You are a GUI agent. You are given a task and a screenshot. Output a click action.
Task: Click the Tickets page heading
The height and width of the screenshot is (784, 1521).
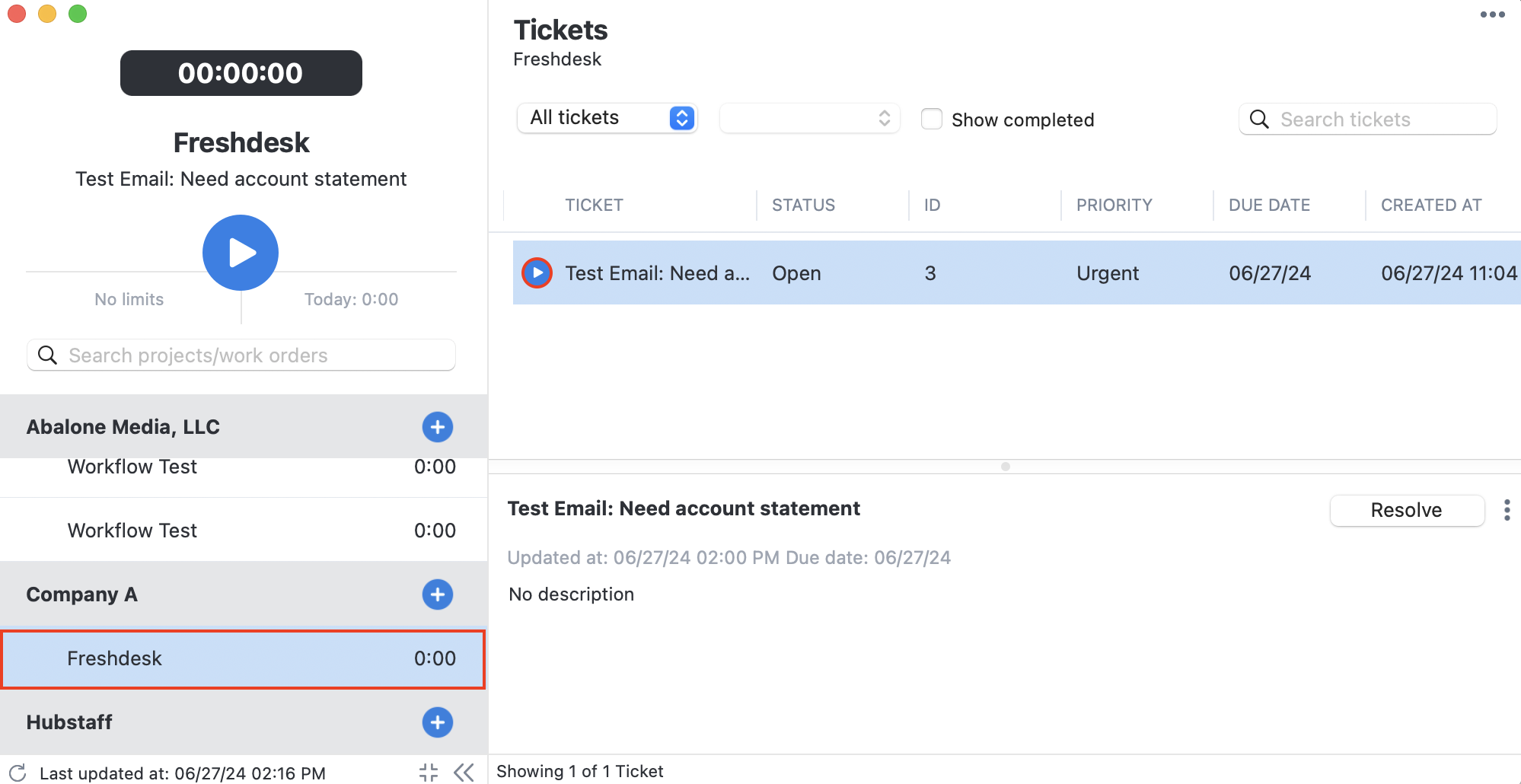point(560,30)
